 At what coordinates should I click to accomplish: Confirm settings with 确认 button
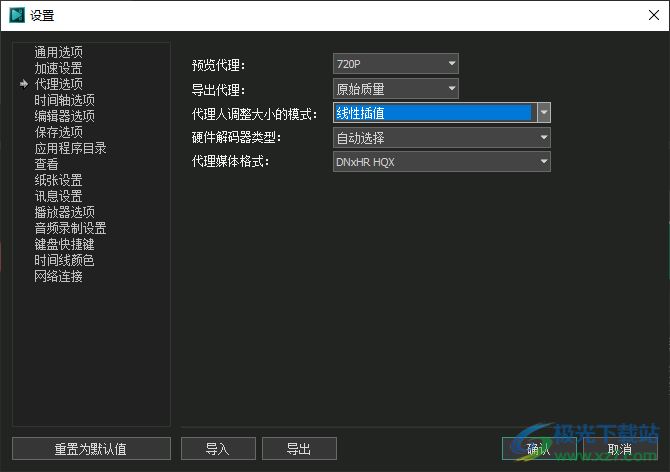[x=539, y=449]
